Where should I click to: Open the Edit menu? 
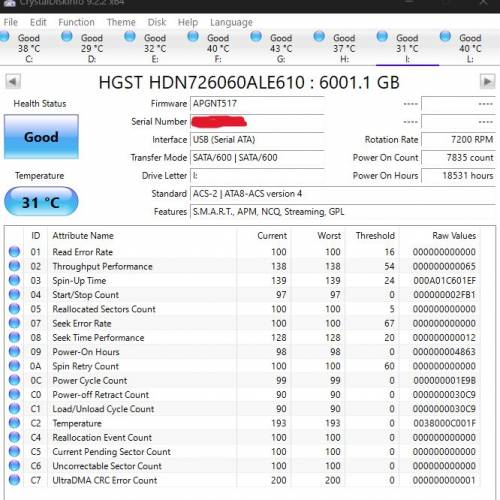[38, 22]
